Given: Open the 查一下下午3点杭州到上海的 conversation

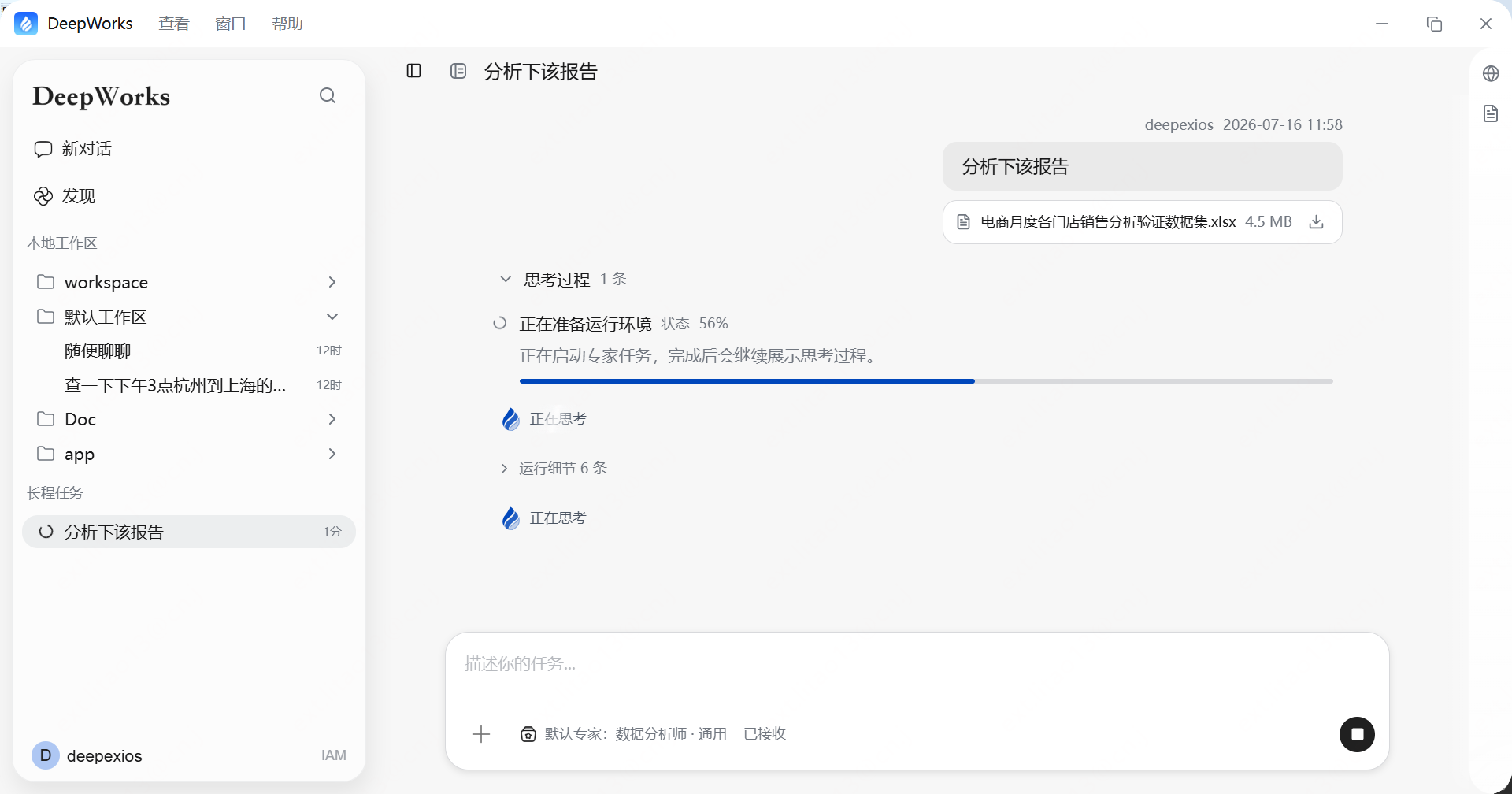Looking at the screenshot, I should coord(189,385).
